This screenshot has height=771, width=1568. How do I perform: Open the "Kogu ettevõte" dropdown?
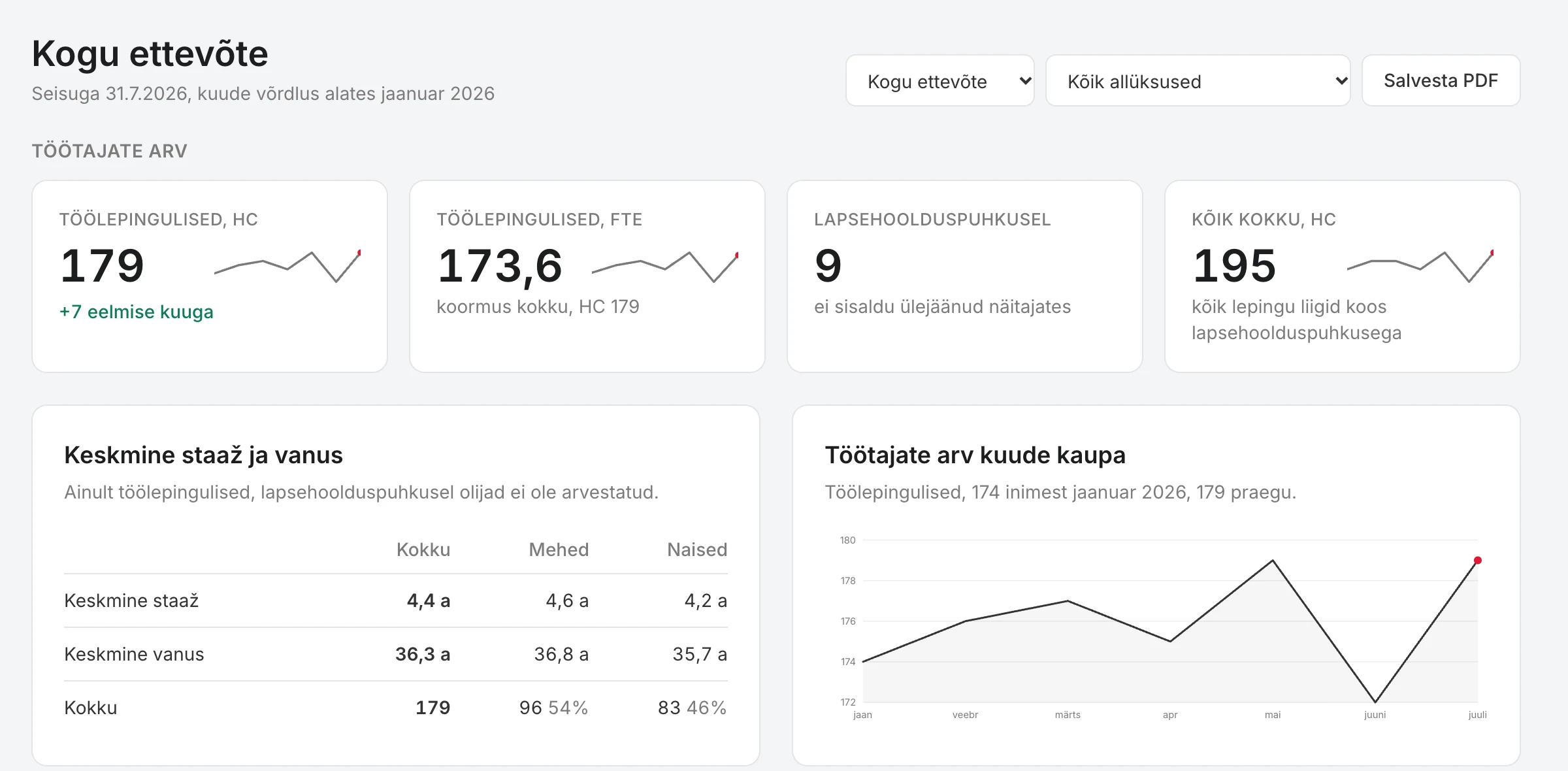point(939,81)
